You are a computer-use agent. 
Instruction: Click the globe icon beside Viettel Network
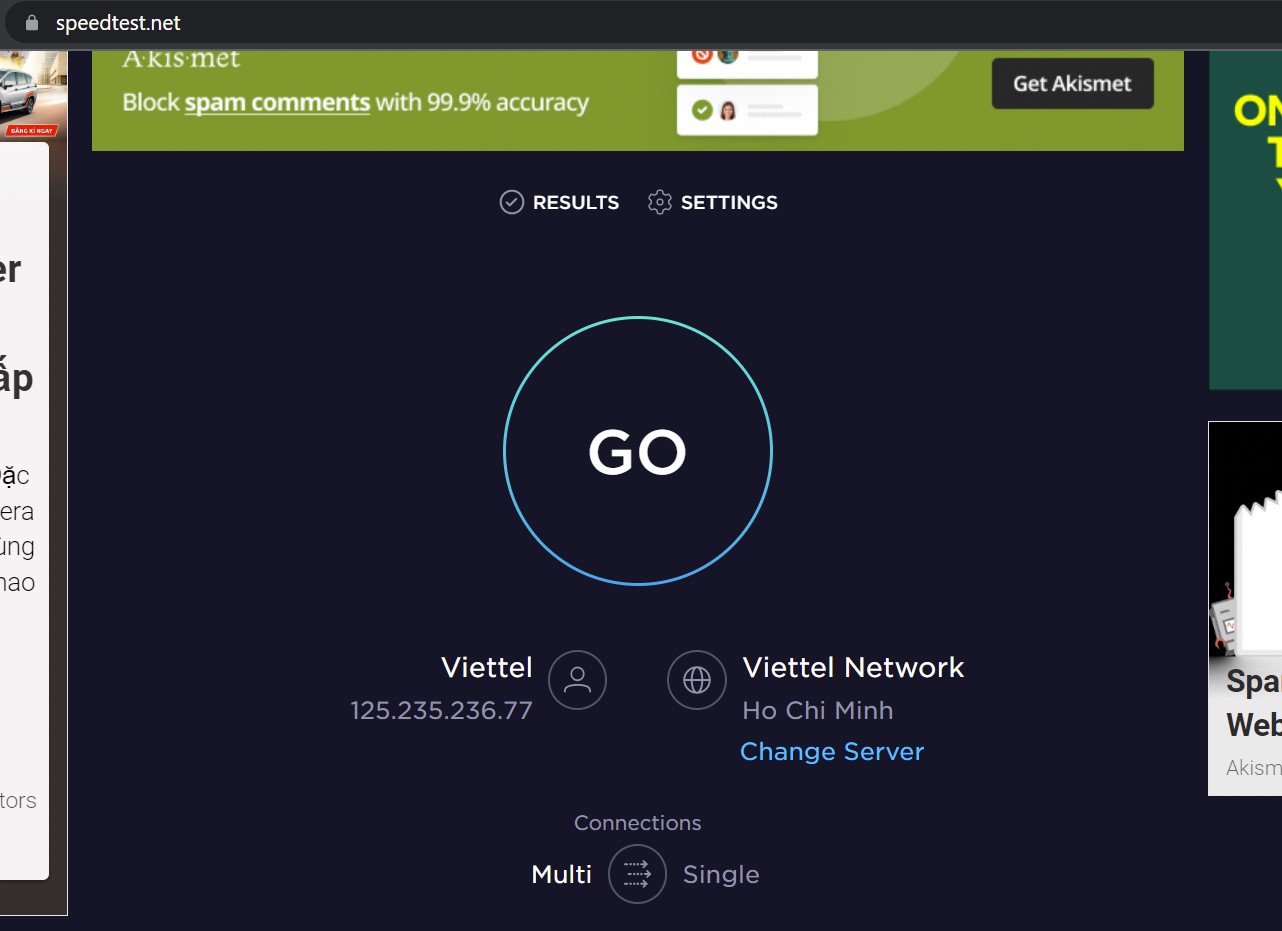(696, 680)
